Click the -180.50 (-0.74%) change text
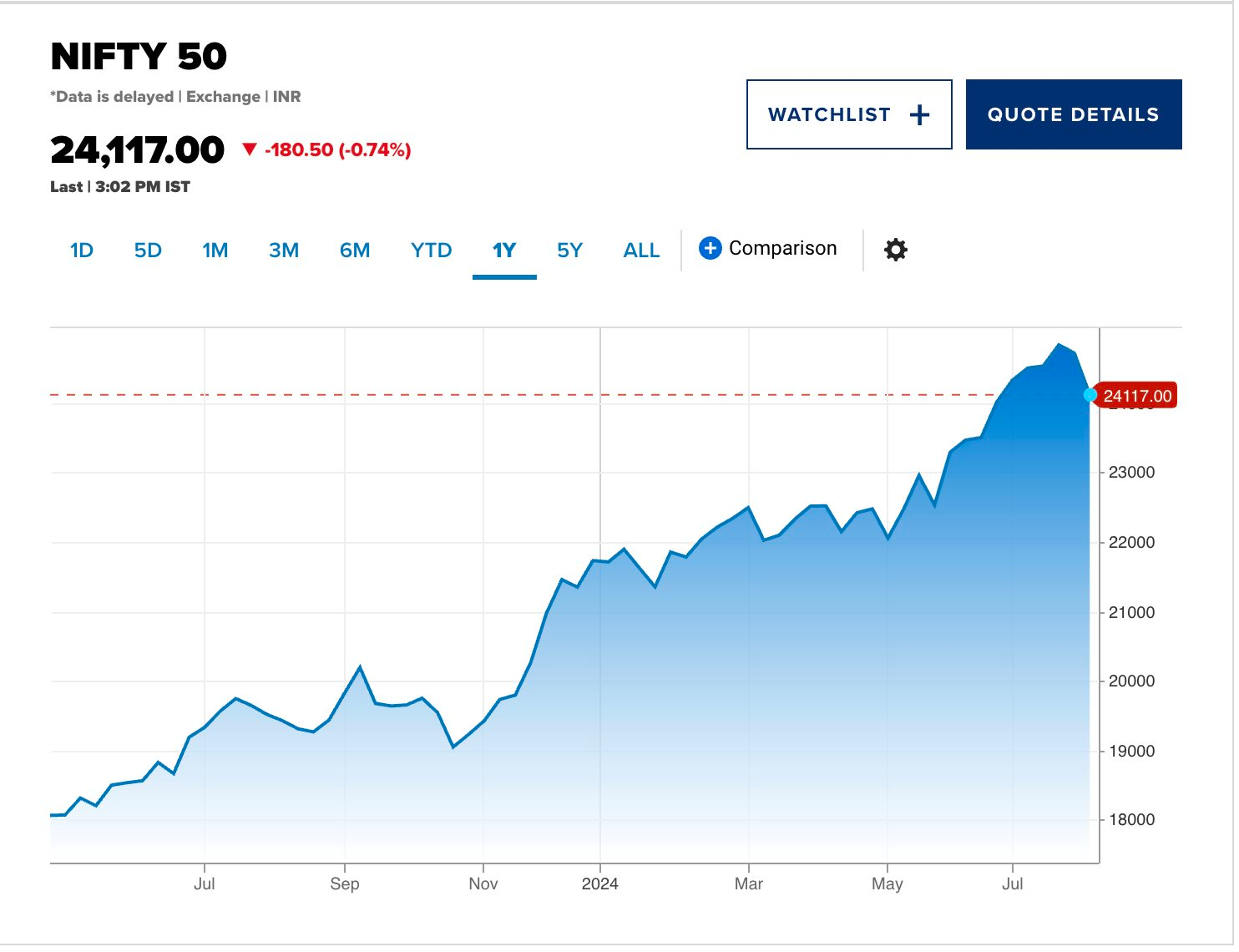The height and width of the screenshot is (952, 1239). (x=337, y=150)
